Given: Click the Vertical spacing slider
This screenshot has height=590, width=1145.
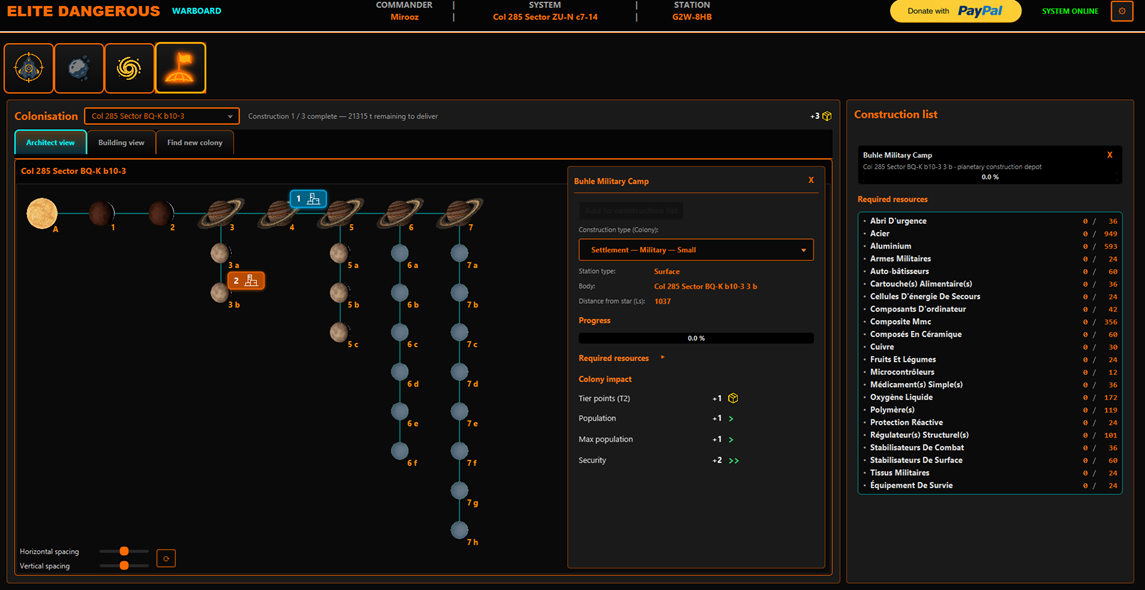Looking at the screenshot, I should (x=124, y=565).
